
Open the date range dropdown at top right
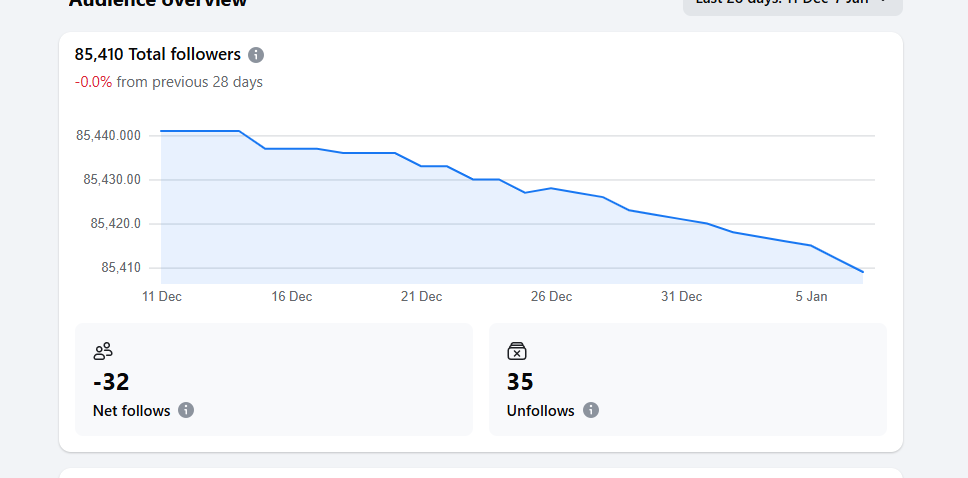tap(792, 3)
